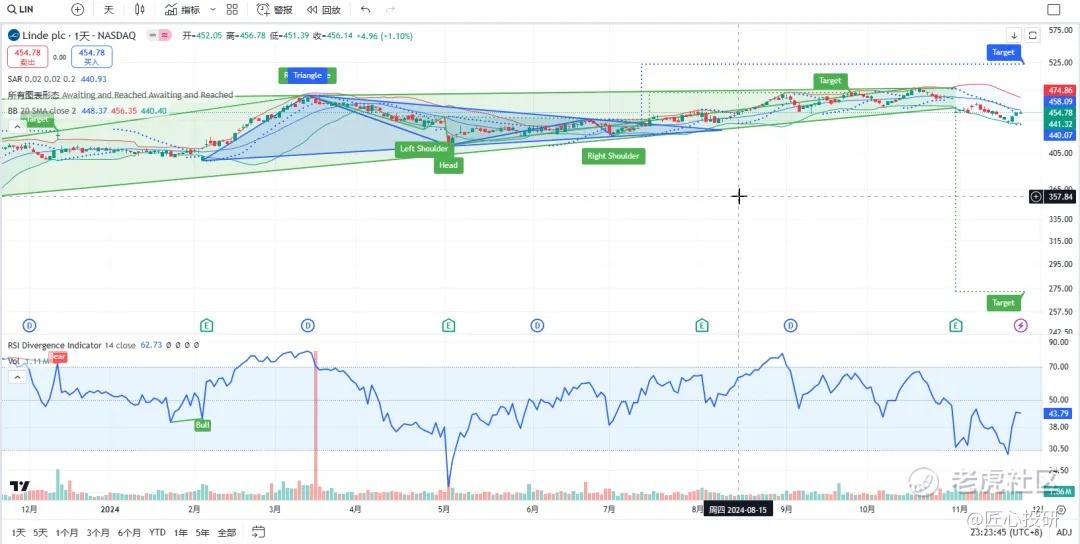Click the down-arrow button above price scale
1080x544 pixels.
pos(1014,35)
